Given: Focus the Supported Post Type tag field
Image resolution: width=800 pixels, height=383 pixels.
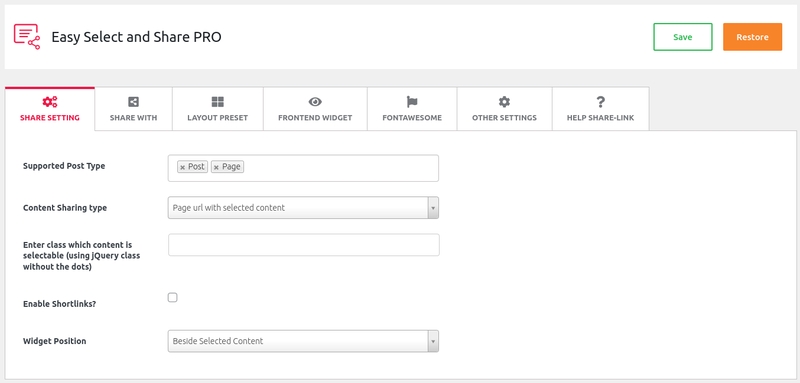Looking at the screenshot, I should (303, 168).
